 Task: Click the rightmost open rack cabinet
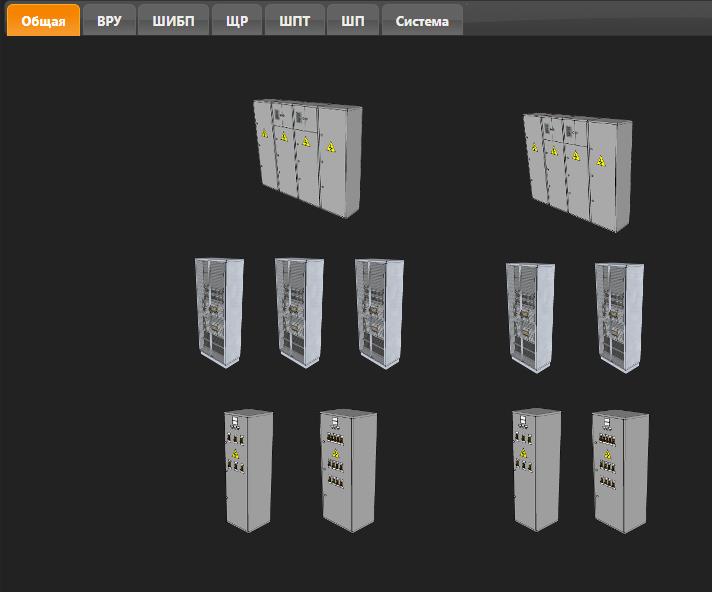tap(619, 317)
